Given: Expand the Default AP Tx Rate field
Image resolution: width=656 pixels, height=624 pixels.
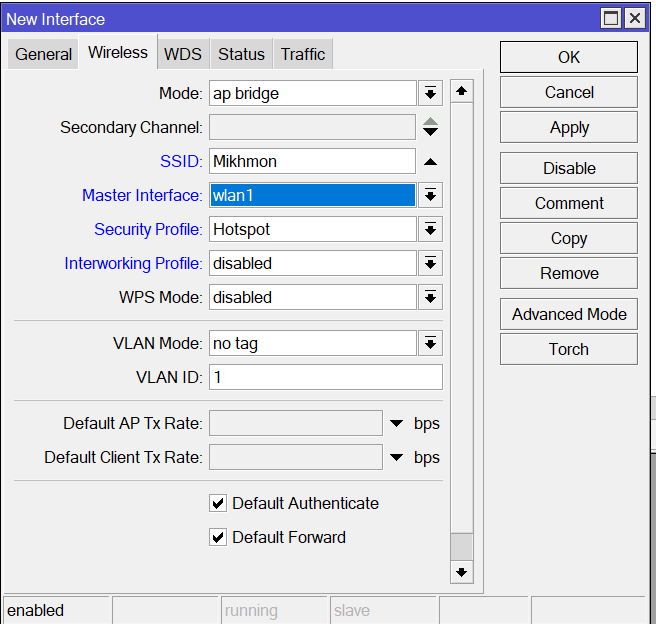Looking at the screenshot, I should (x=396, y=423).
